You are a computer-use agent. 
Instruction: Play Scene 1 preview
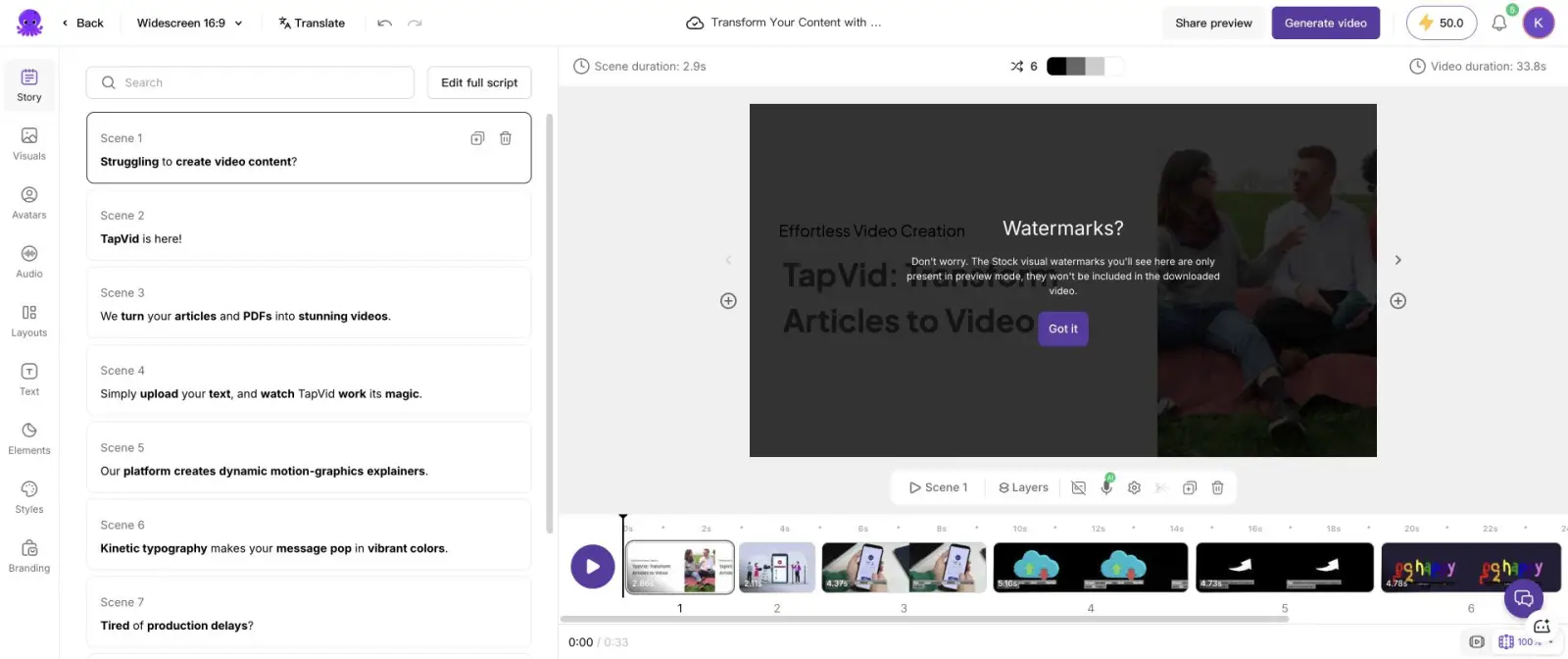[x=938, y=487]
